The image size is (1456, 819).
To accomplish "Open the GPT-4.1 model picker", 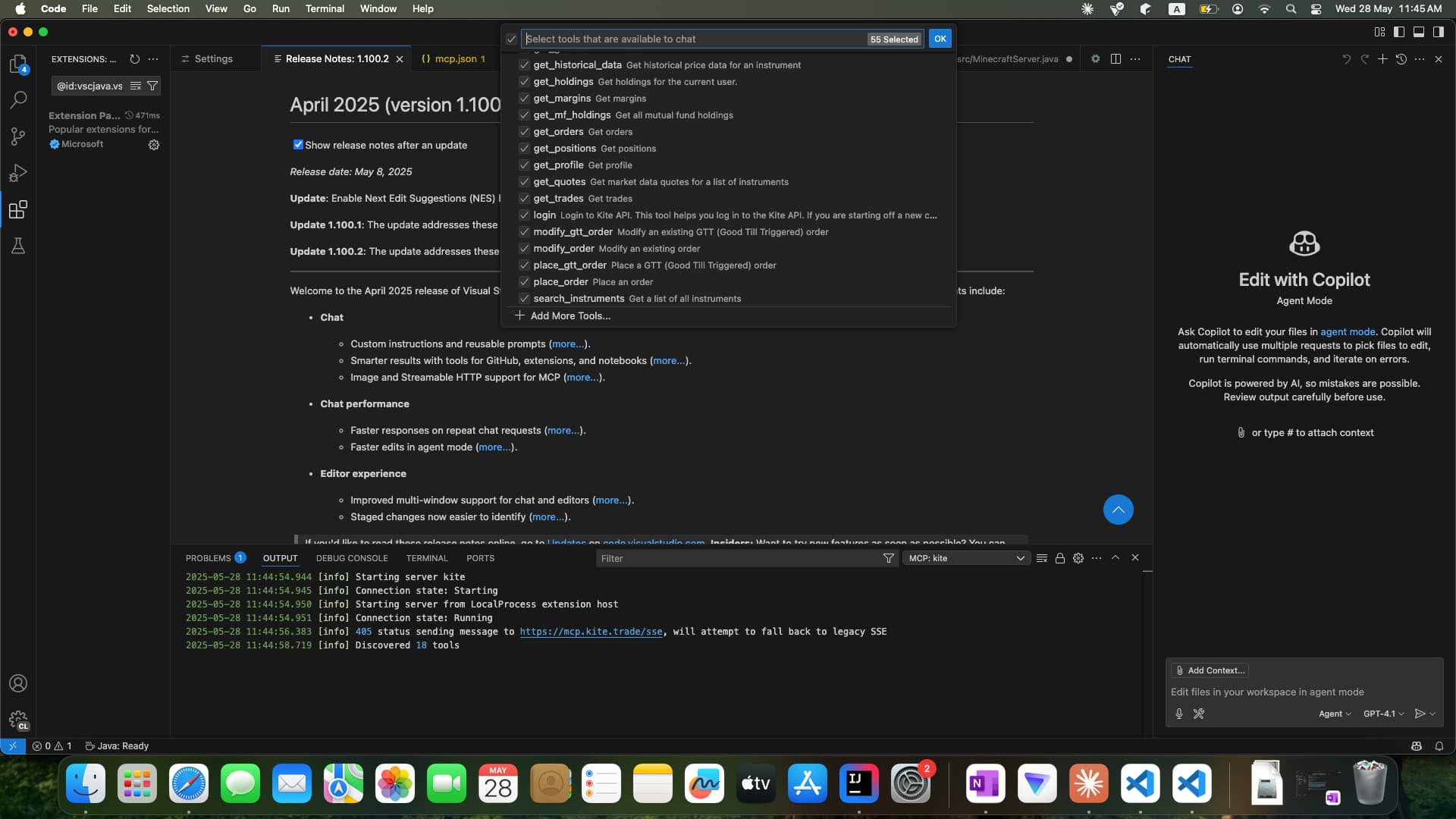I will click(x=1383, y=714).
